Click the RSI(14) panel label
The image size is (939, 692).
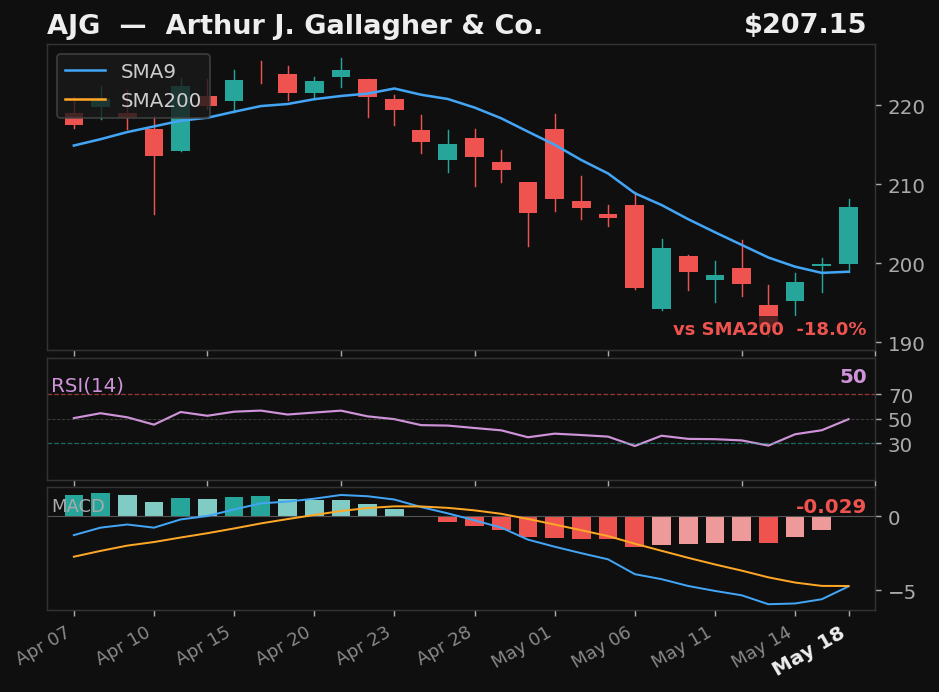click(87, 386)
